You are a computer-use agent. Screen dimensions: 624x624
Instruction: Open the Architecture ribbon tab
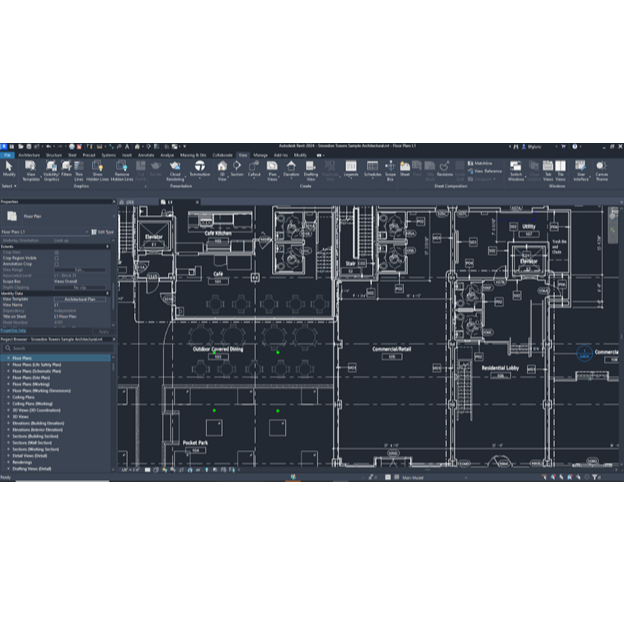point(29,155)
